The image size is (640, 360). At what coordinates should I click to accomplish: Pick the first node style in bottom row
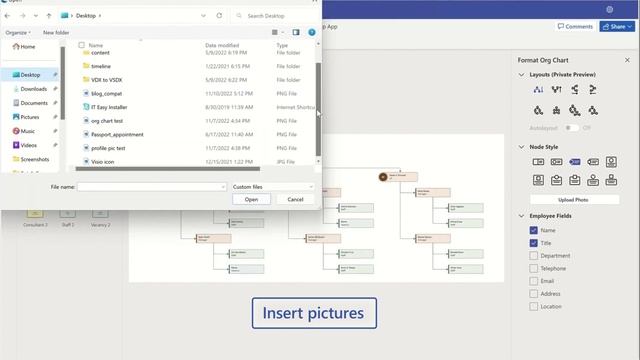click(538, 180)
